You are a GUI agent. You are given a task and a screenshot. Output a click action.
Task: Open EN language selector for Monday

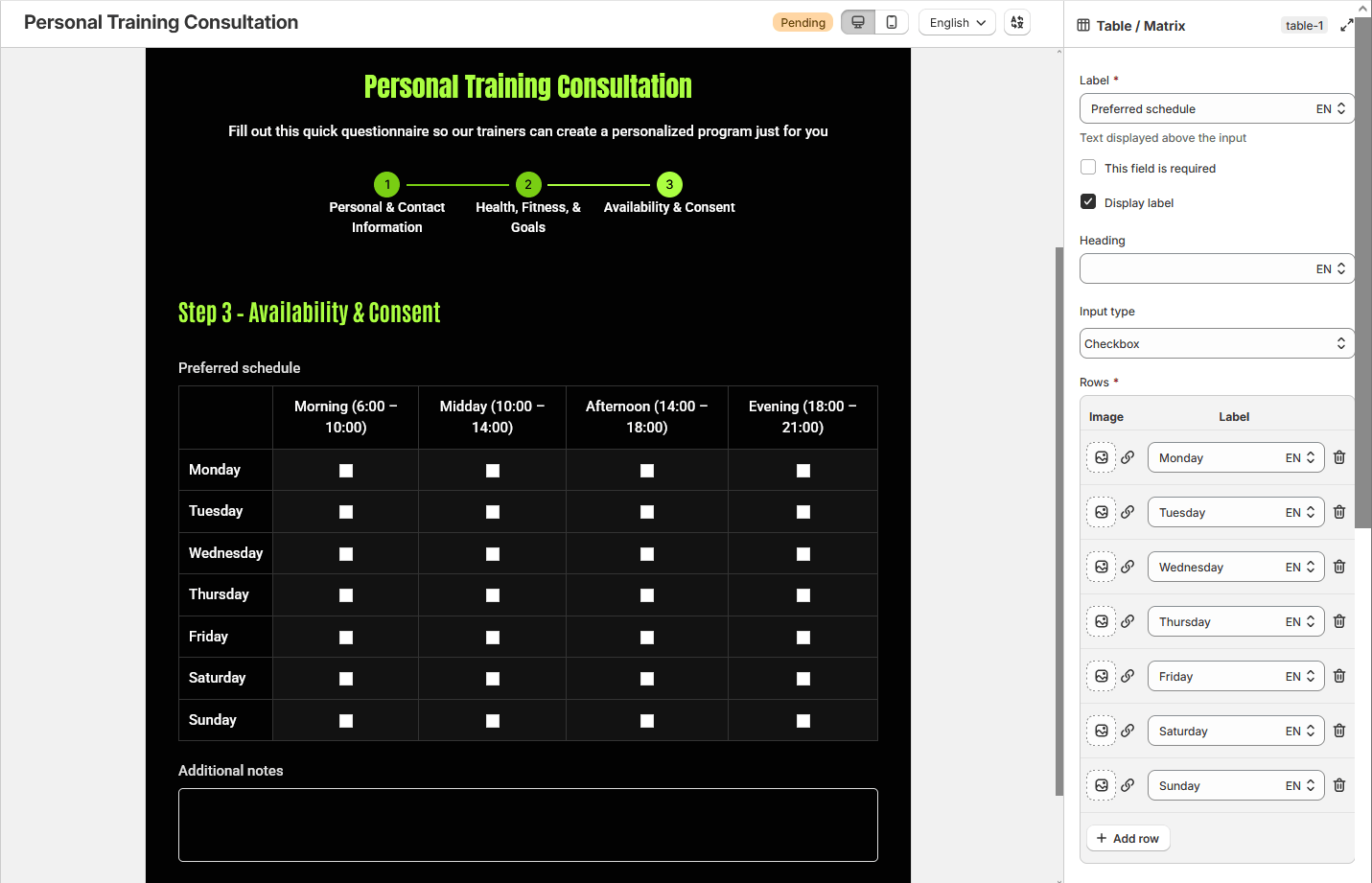(x=1301, y=457)
